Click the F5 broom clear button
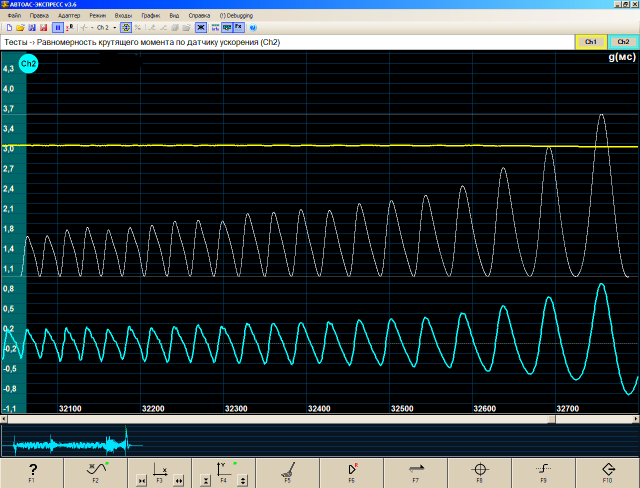Screen dimensions: 640x488 [287, 471]
